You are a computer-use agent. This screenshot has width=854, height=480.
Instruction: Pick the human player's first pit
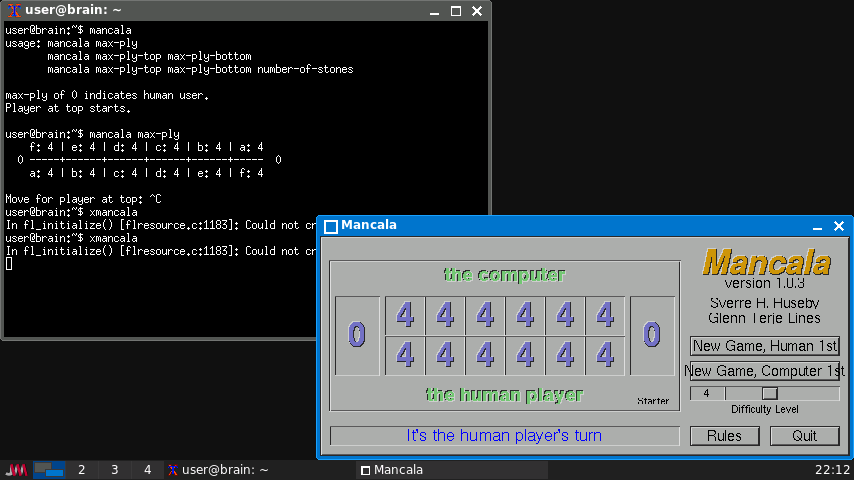tap(405, 356)
